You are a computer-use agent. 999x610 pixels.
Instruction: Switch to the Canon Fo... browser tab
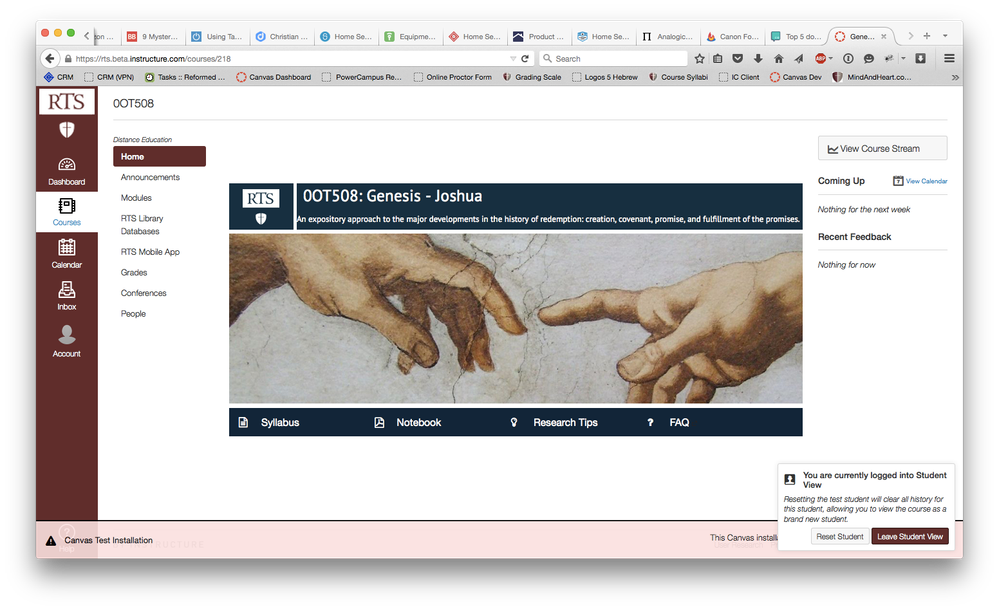pyautogui.click(x=733, y=36)
